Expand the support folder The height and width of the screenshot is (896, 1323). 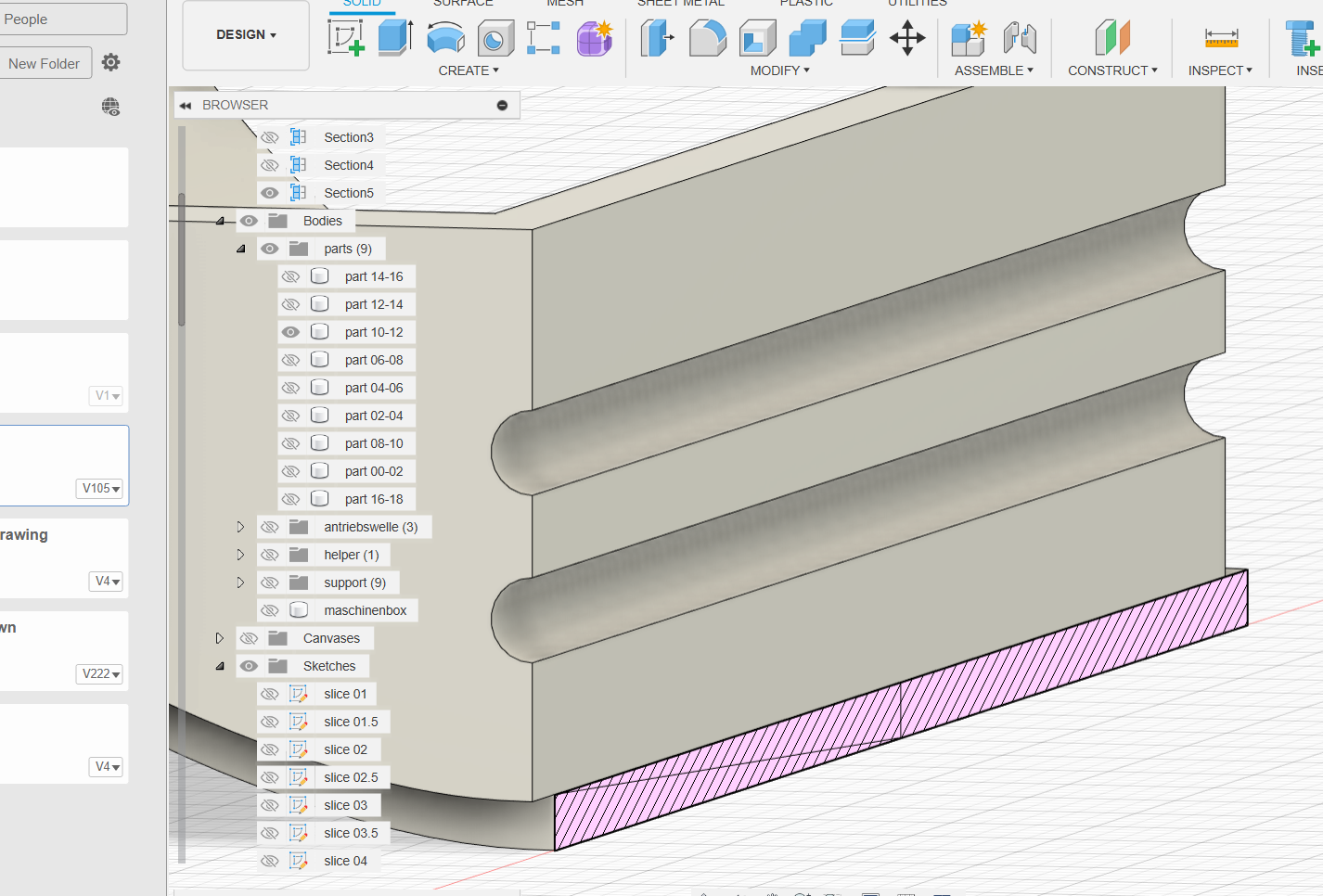coord(240,582)
